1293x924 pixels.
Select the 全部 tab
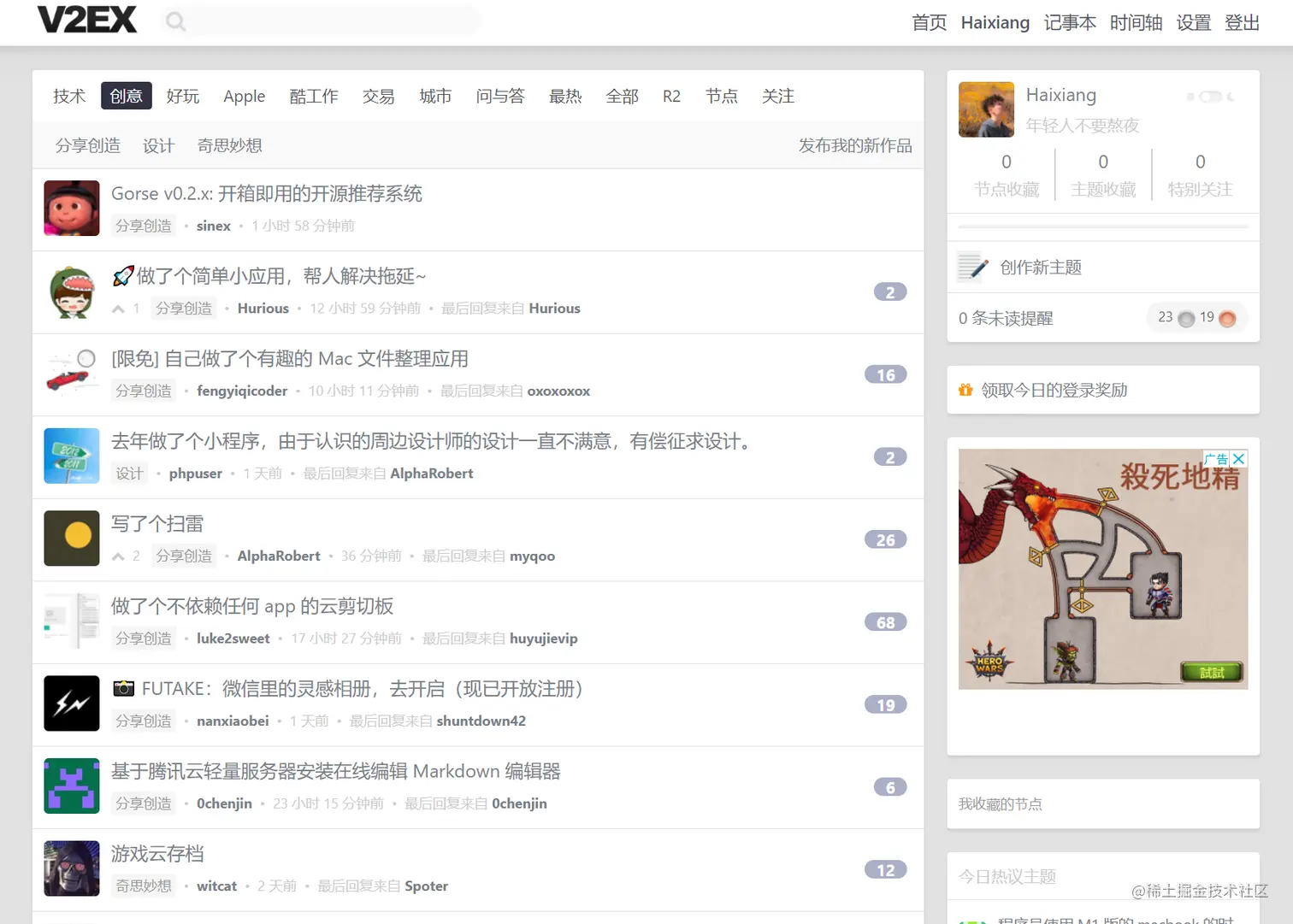623,96
